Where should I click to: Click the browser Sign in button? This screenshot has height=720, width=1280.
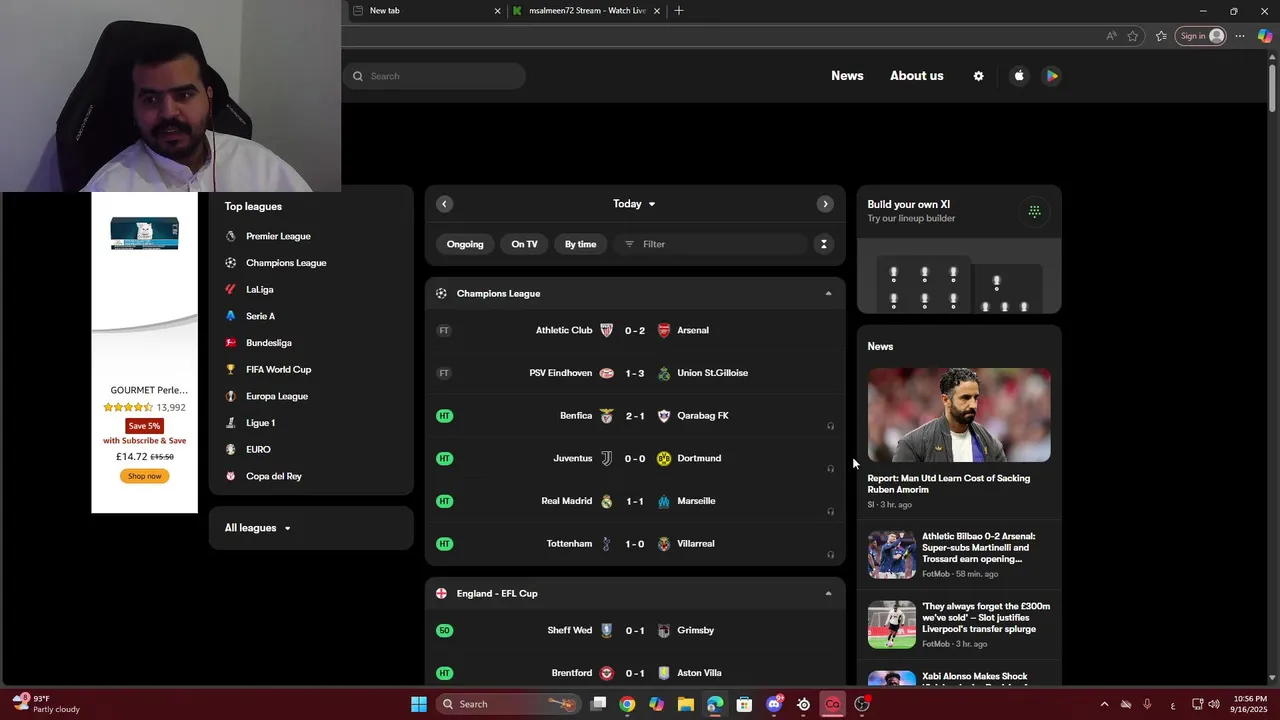pos(1200,36)
